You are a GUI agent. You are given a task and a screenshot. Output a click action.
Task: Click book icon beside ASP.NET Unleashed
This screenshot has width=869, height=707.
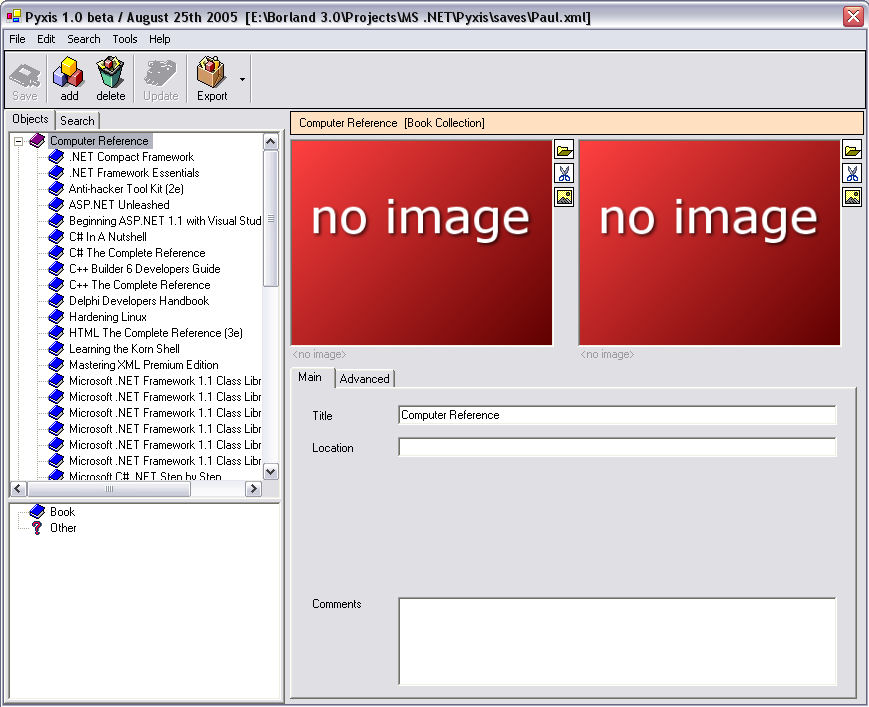[x=56, y=205]
